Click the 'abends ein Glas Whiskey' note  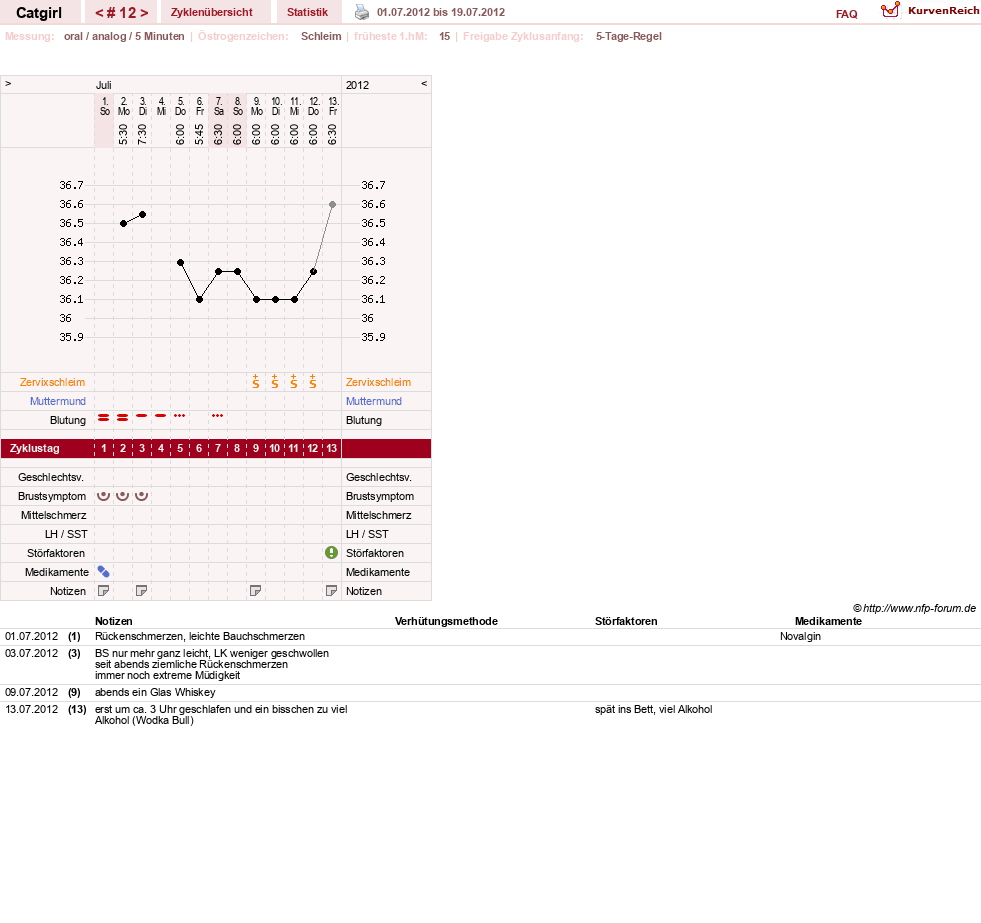[155, 692]
